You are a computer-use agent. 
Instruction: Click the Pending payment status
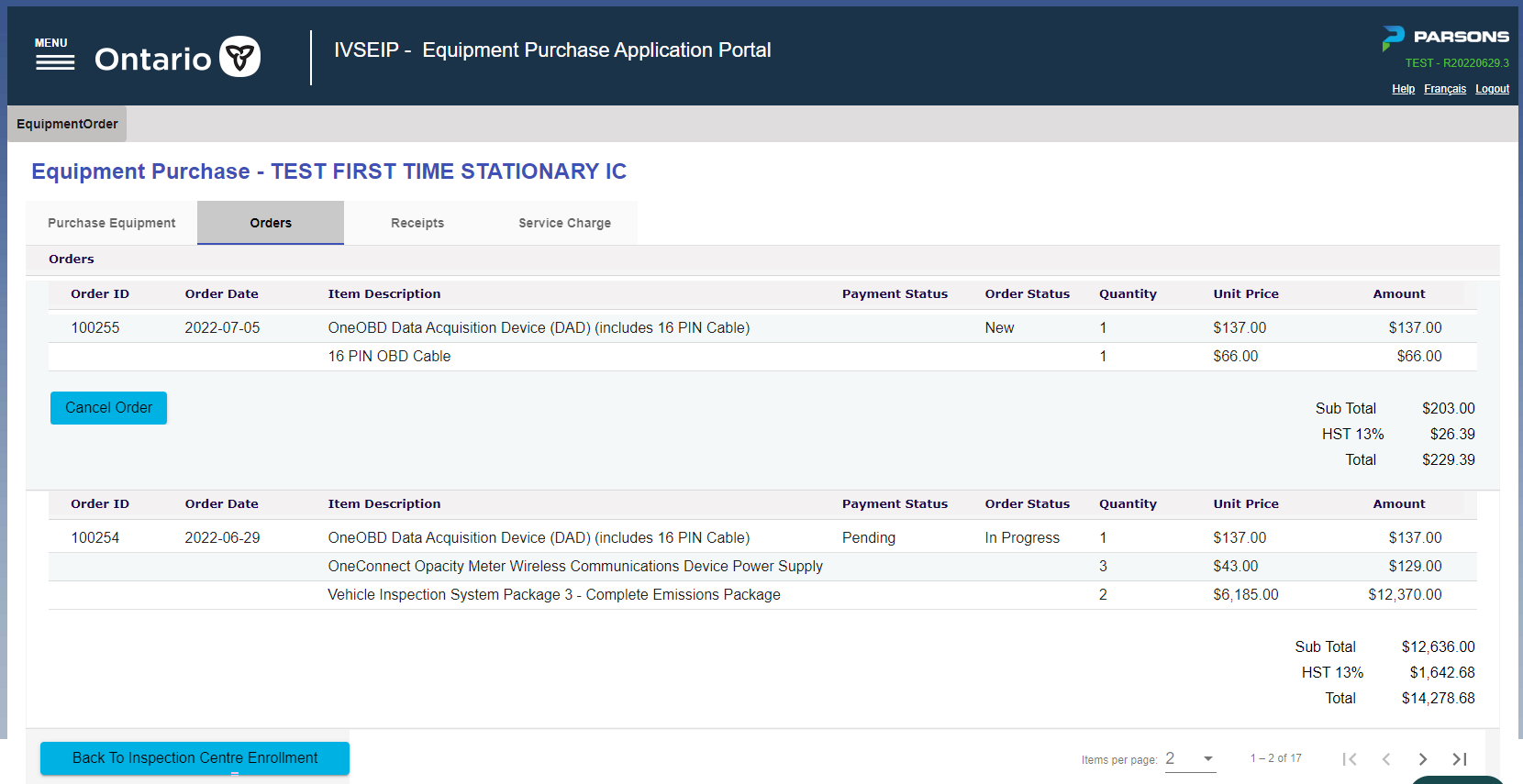click(x=869, y=537)
